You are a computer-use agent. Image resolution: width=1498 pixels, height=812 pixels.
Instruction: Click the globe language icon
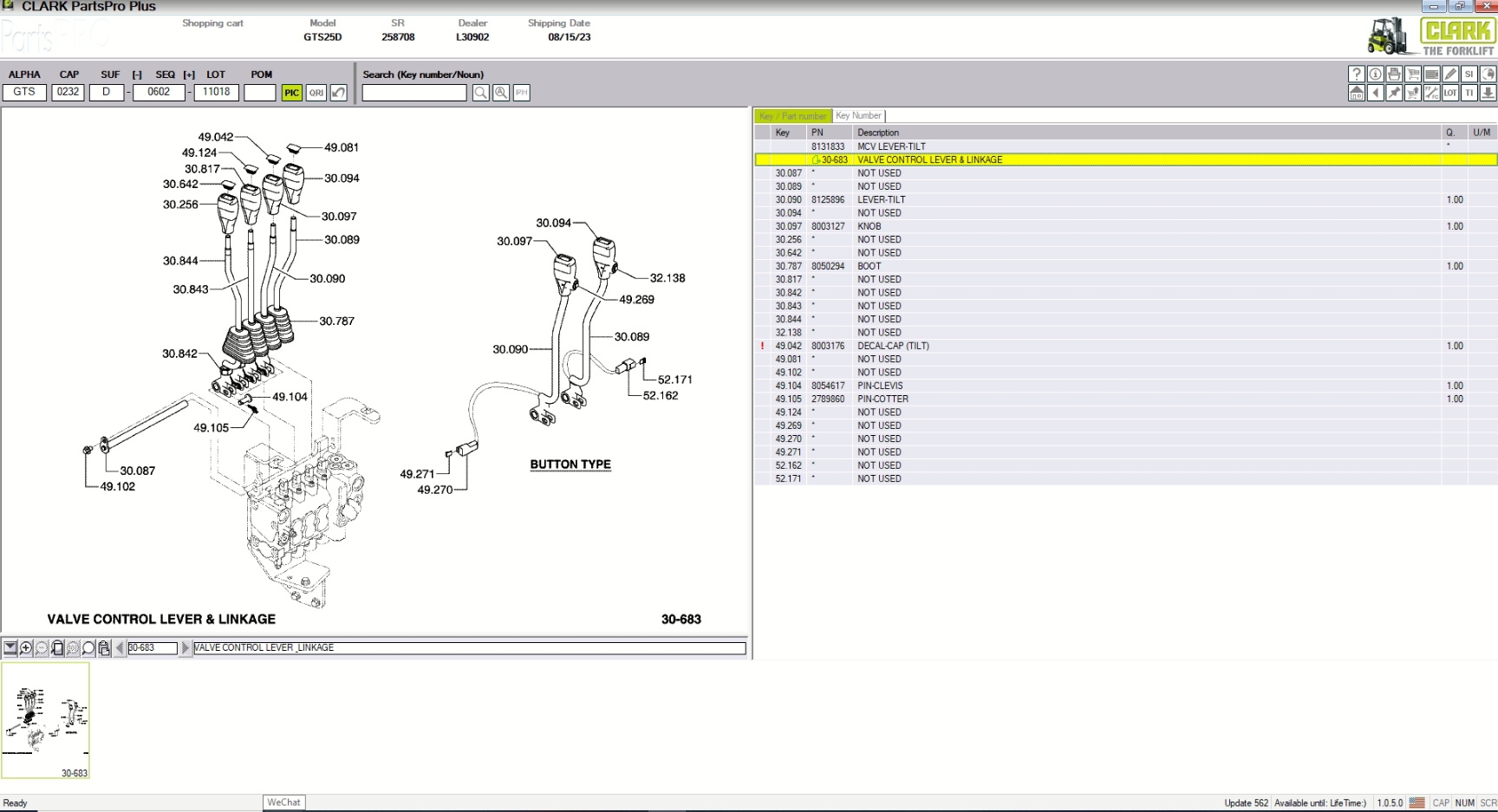pos(1488,75)
